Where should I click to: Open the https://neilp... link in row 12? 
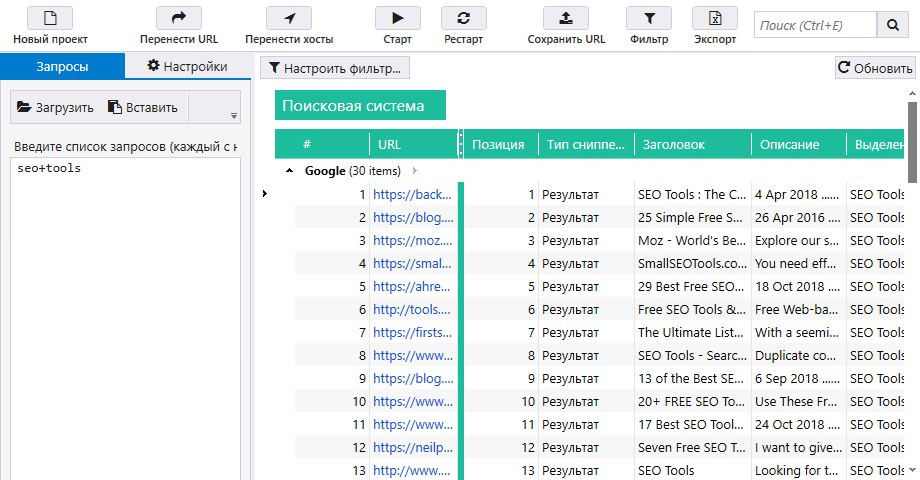[x=413, y=447]
